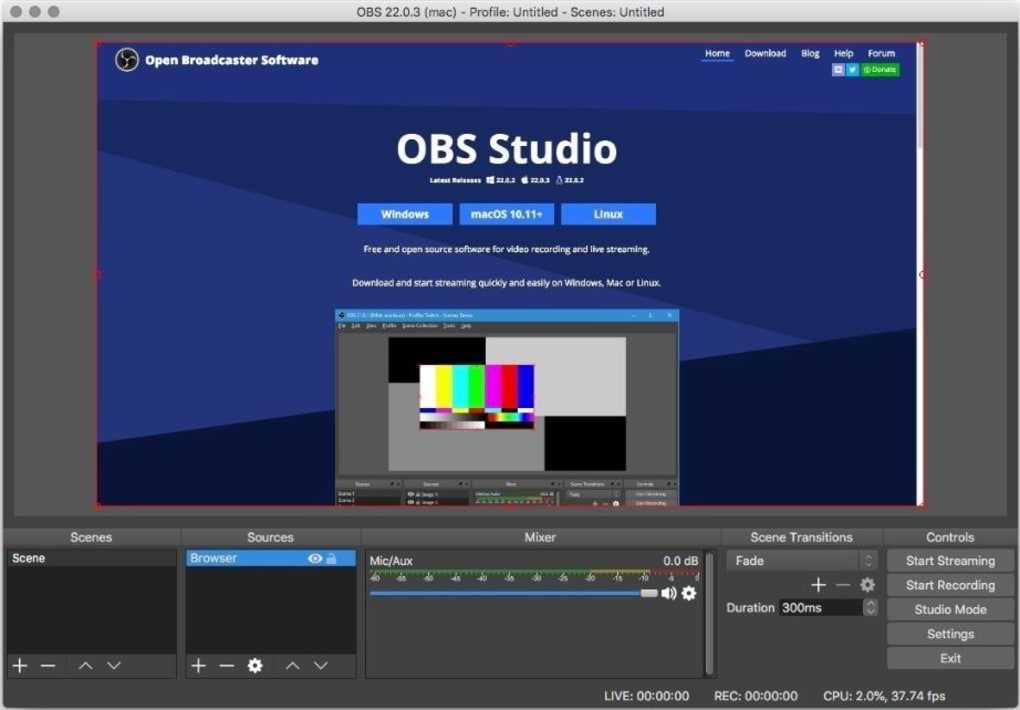Click the CPU usage status text
Viewport: 1020px width, 710px height.
point(884,696)
